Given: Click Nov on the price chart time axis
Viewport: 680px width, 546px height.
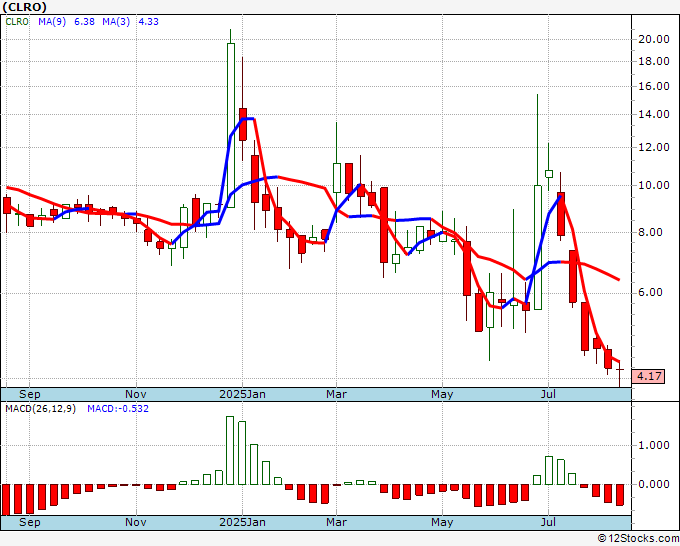Looking at the screenshot, I should click(136, 394).
